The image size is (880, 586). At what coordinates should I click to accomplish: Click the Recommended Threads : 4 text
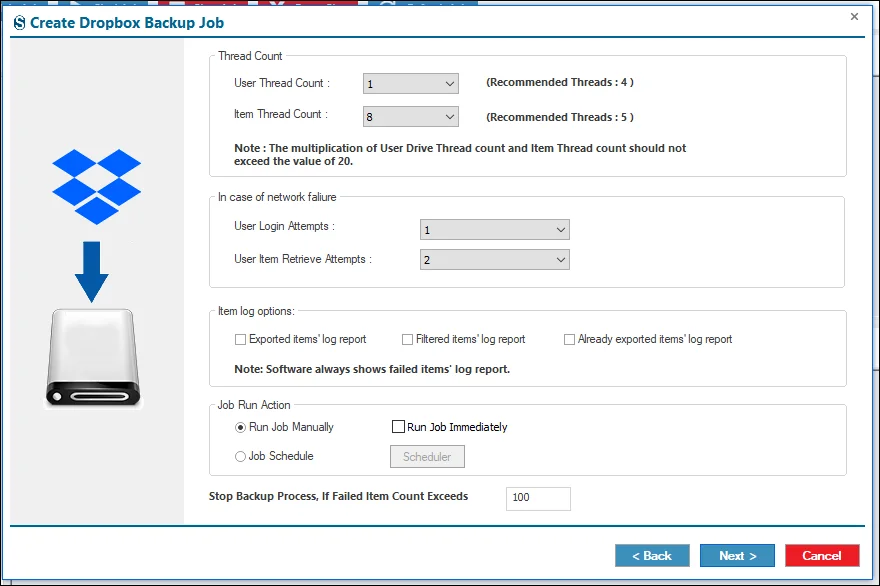click(x=560, y=83)
